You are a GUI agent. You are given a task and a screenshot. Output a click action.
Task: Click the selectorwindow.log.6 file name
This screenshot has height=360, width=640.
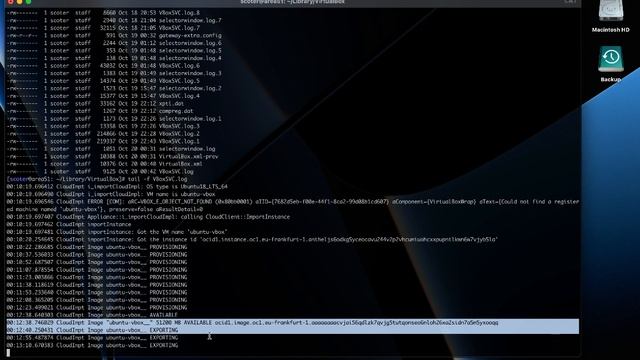[x=190, y=43]
